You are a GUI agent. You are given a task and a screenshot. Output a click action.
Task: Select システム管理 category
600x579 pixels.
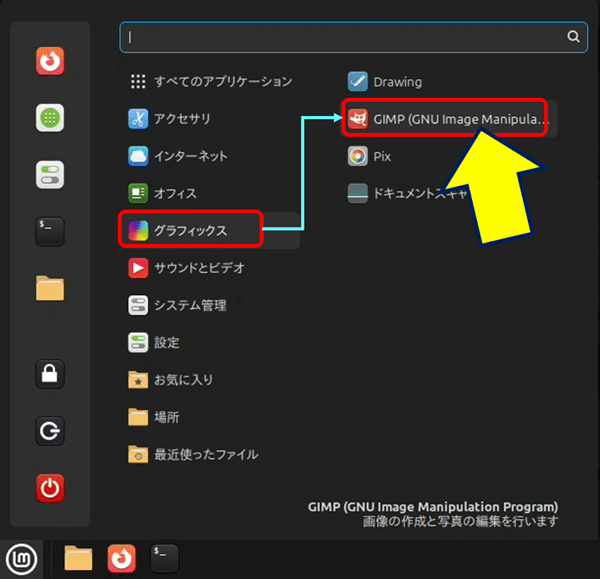coord(211,305)
